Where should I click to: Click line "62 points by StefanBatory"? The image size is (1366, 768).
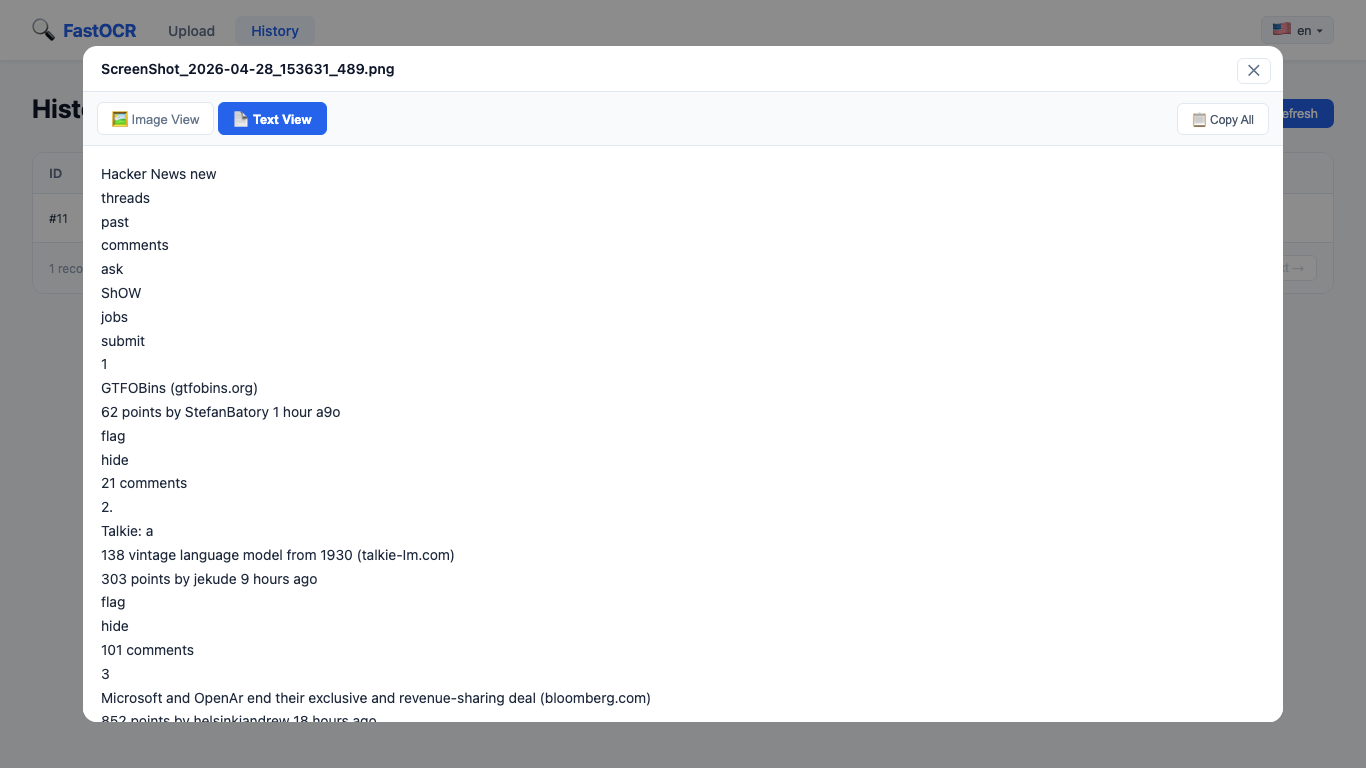click(x=221, y=412)
